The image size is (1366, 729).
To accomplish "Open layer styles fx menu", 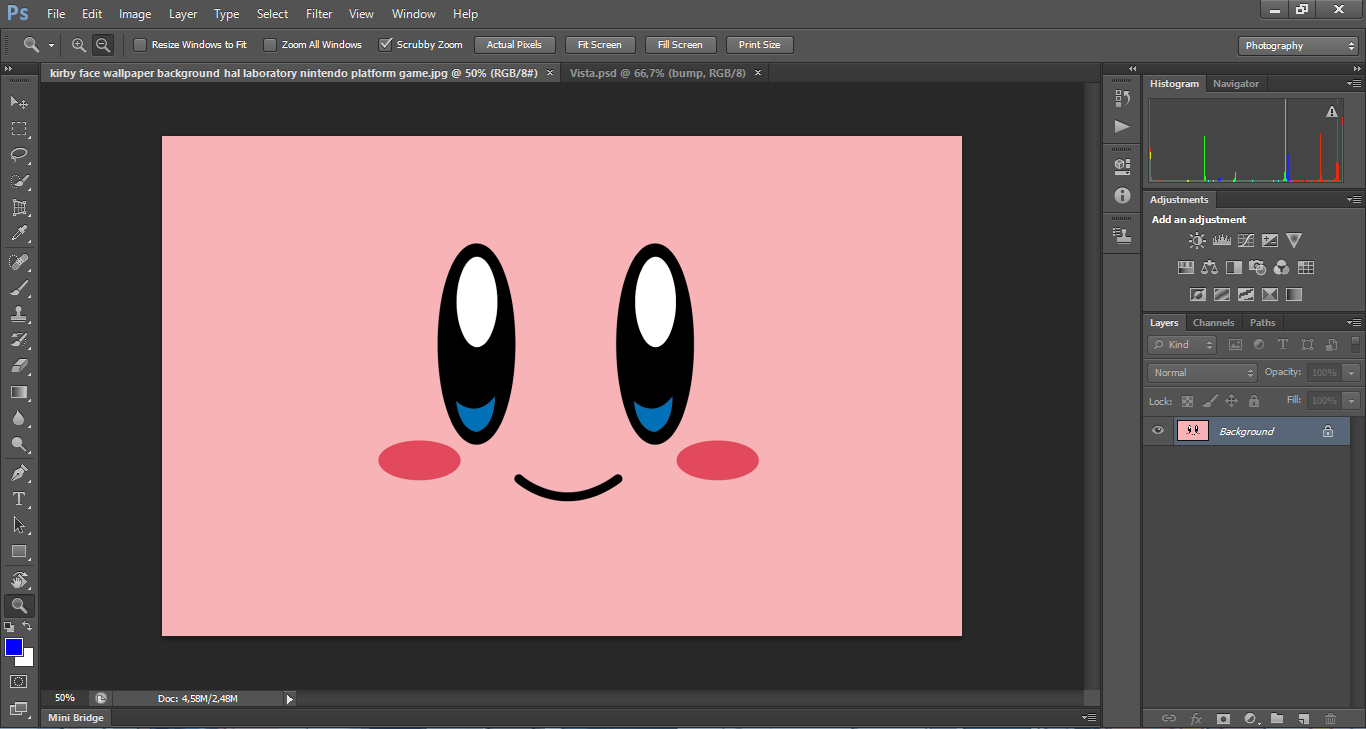I will [1196, 718].
